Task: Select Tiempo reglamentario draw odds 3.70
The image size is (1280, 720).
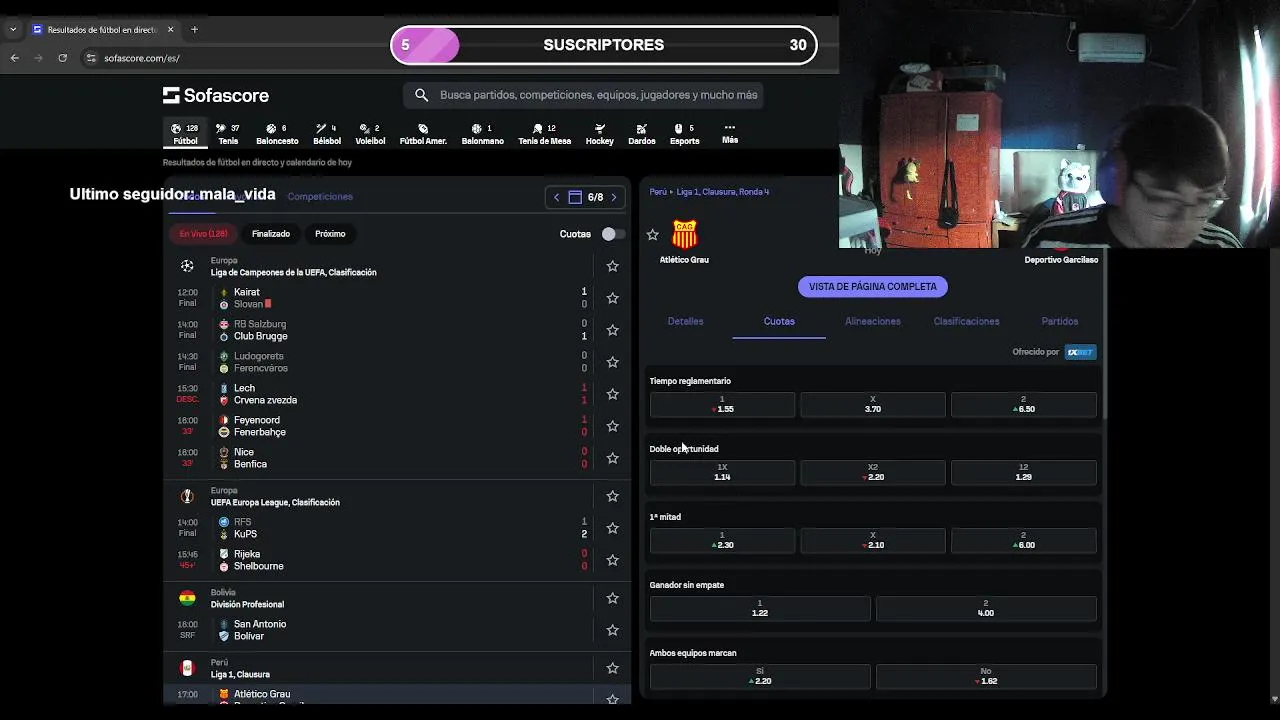Action: point(872,404)
